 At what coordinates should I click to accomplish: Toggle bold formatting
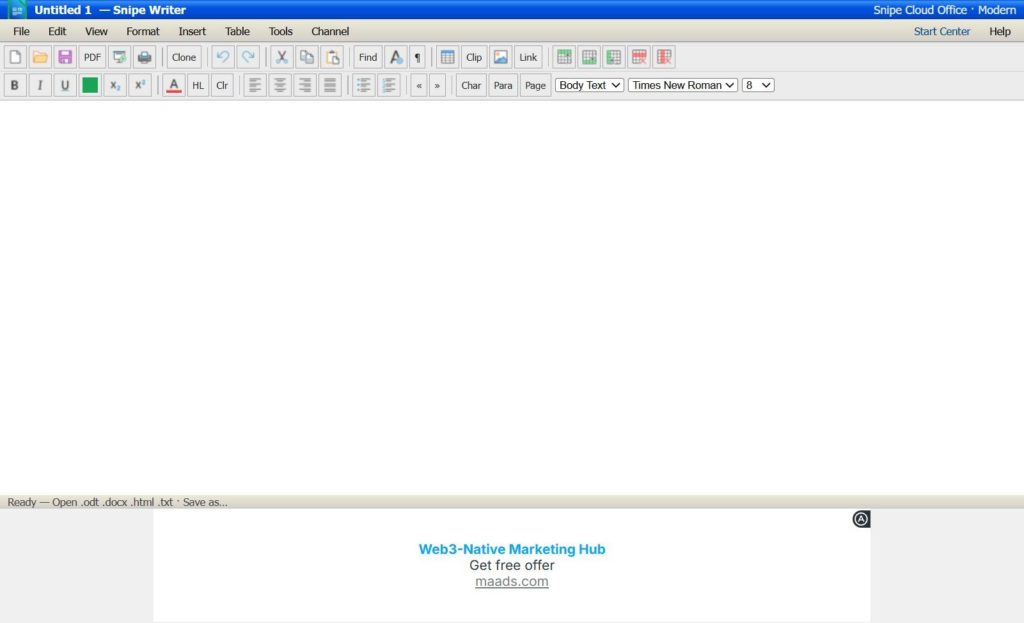15,85
